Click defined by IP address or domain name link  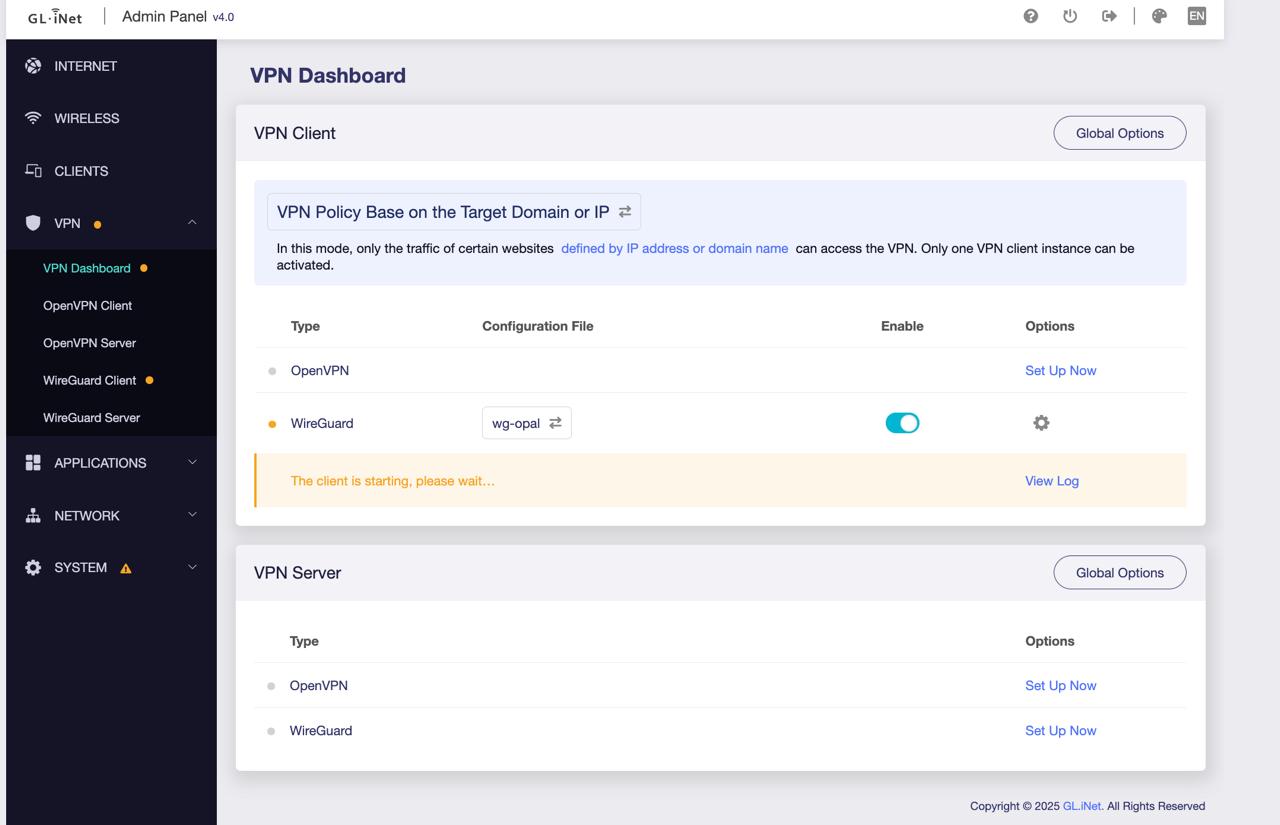(674, 248)
